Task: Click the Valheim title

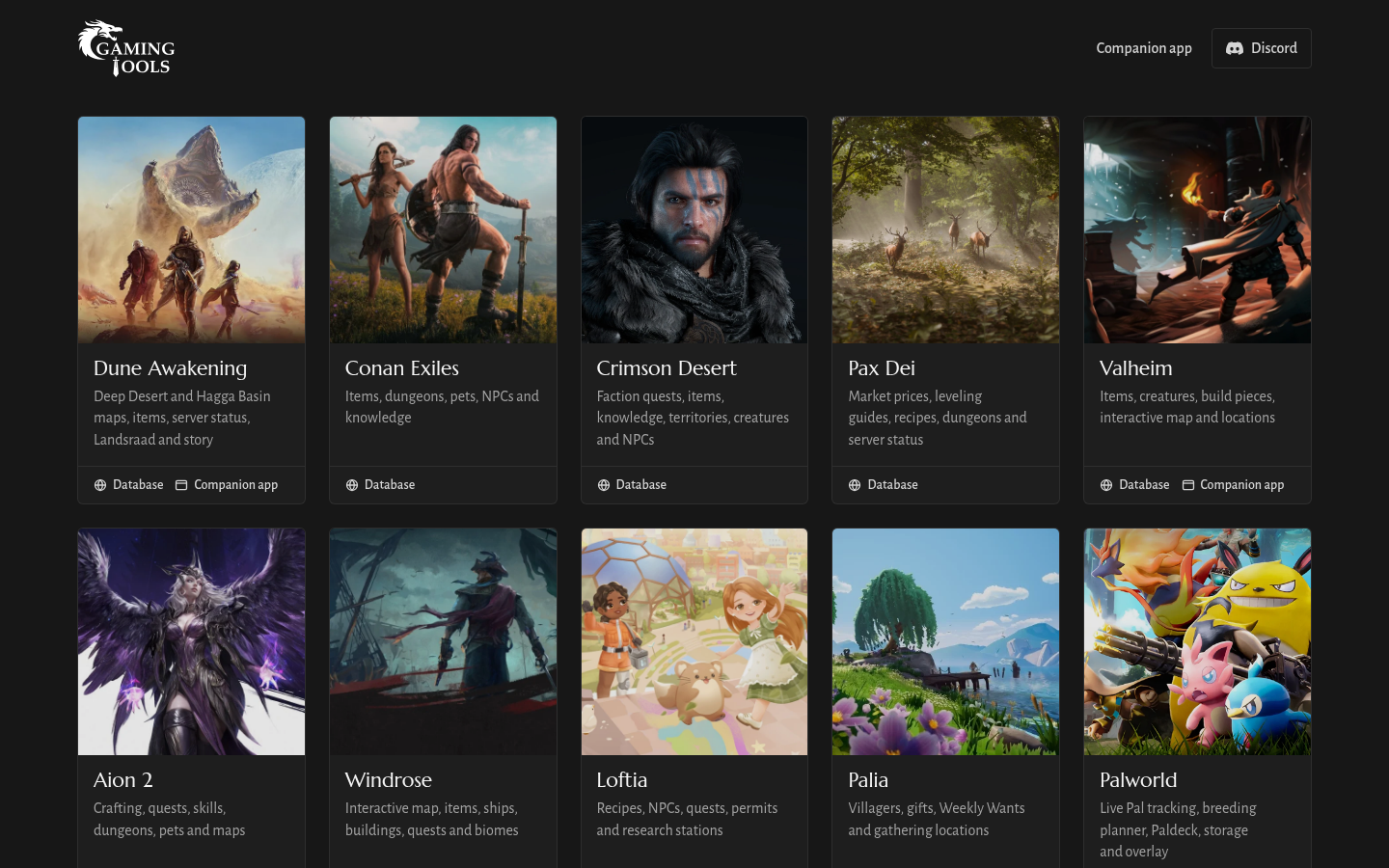Action: (x=1136, y=368)
